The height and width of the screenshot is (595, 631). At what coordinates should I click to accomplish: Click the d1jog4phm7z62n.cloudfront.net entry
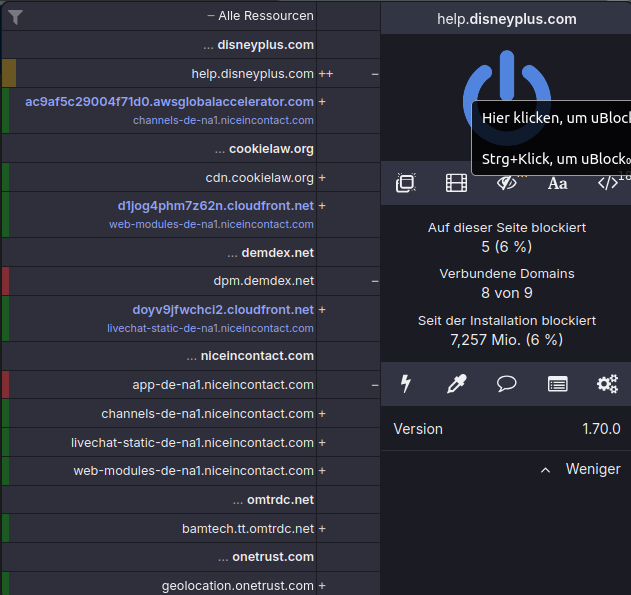point(215,205)
